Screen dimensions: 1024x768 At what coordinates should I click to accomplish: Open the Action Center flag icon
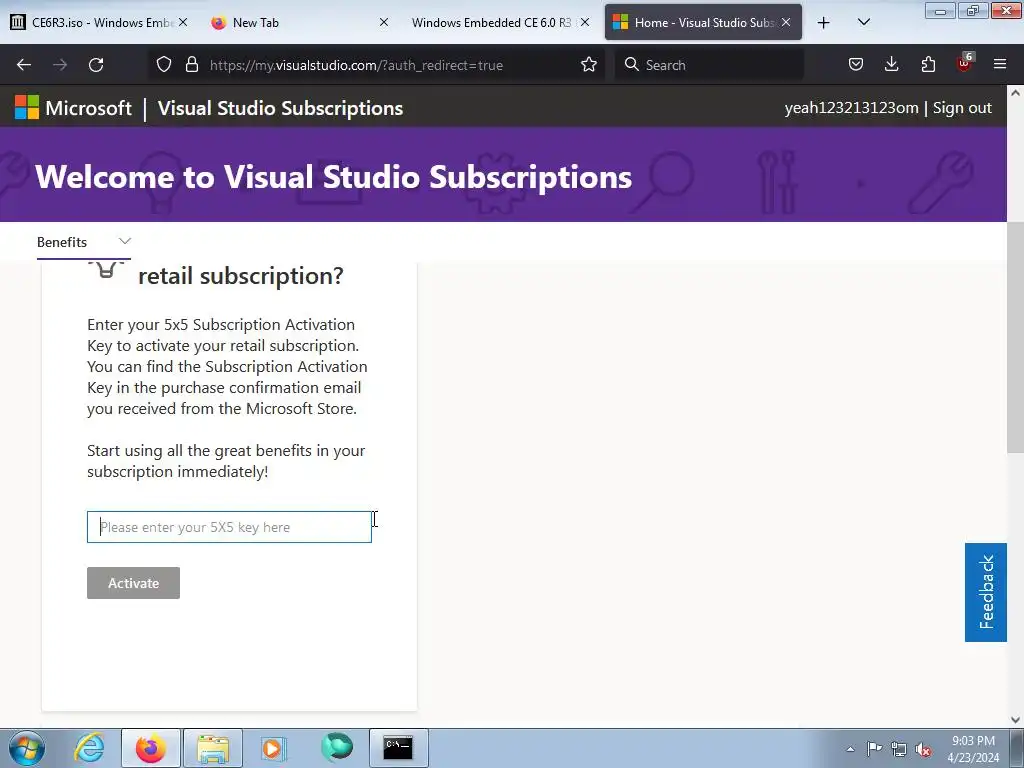click(874, 749)
